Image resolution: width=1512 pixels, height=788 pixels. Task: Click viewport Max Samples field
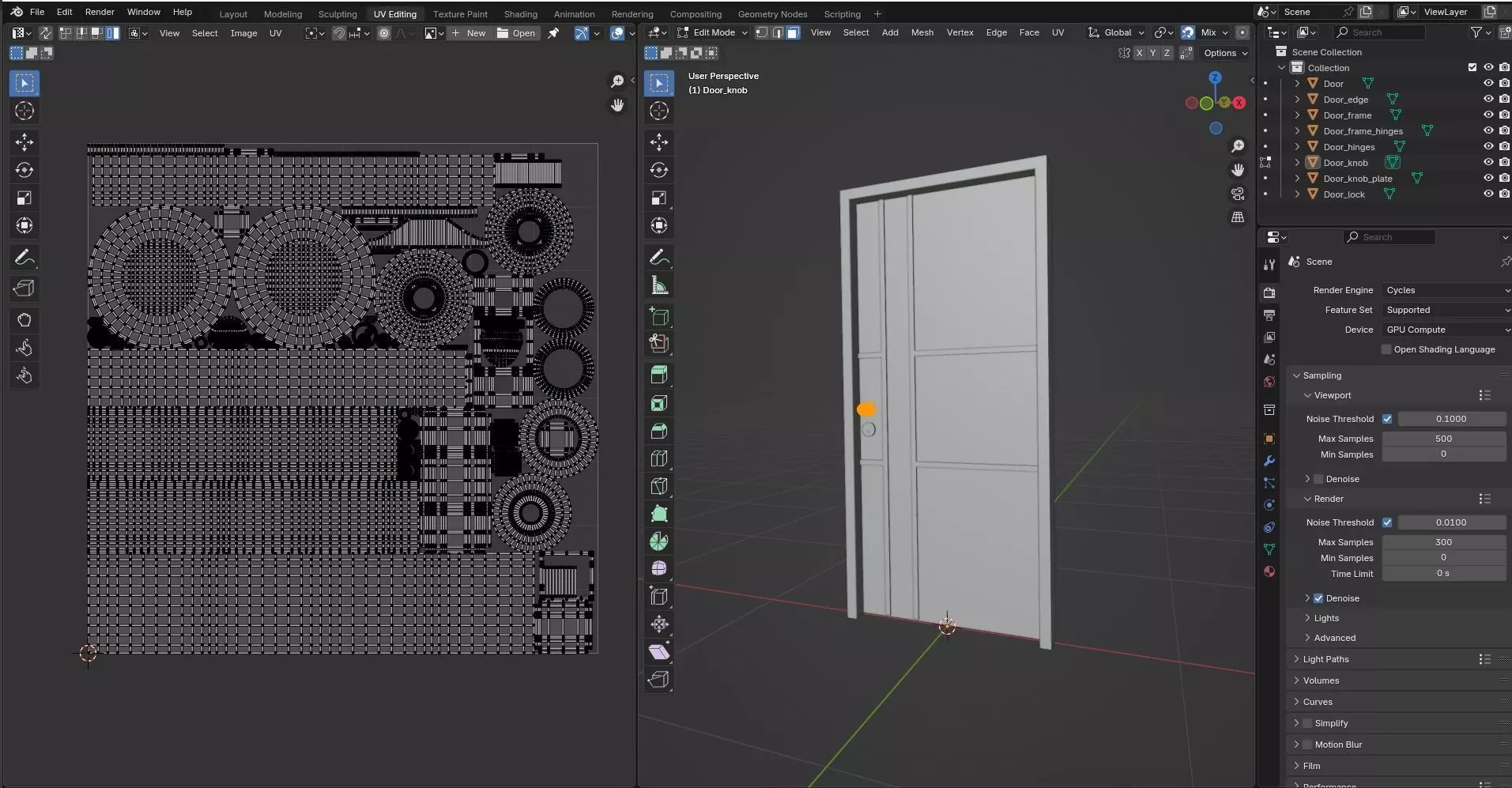[x=1443, y=439]
